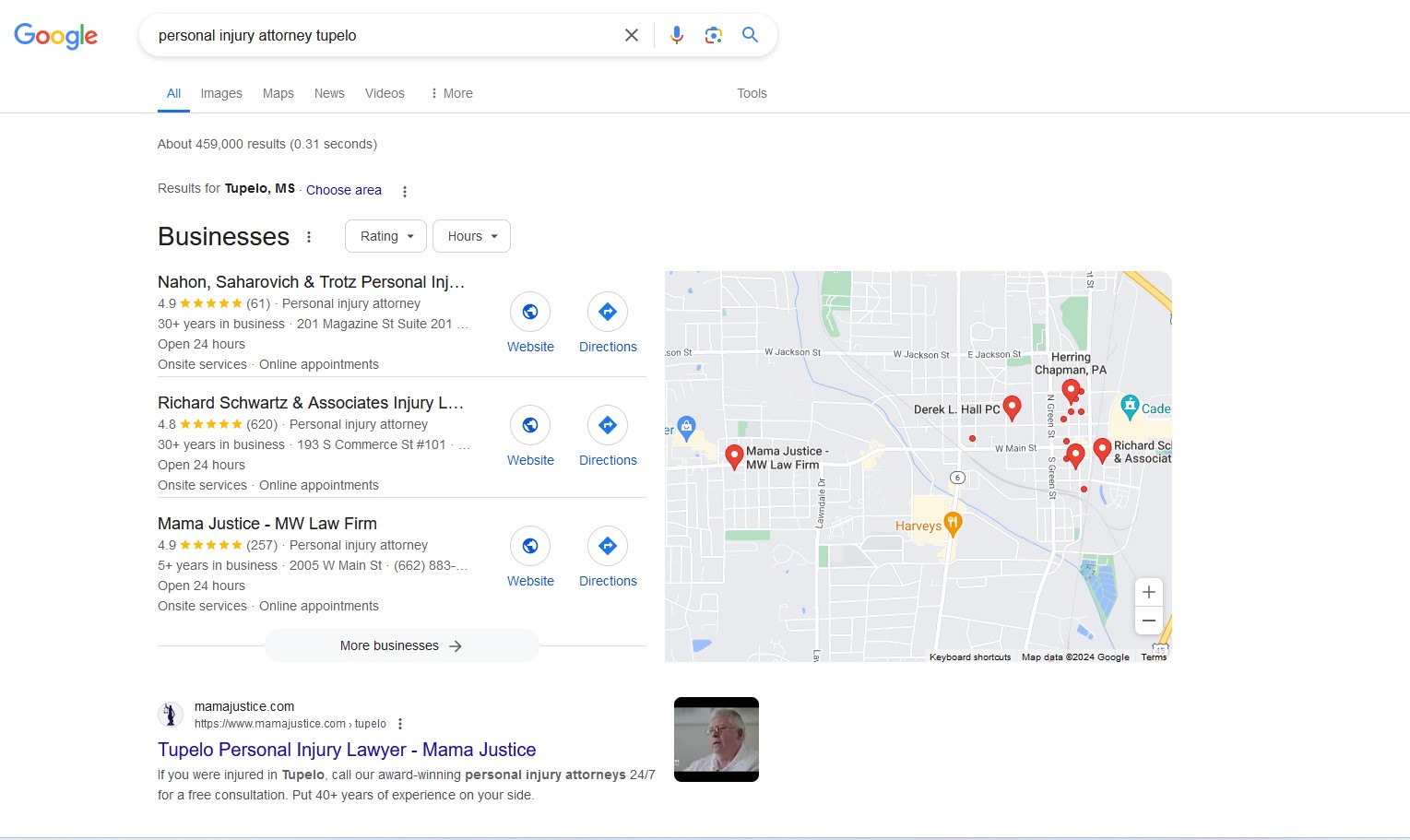
Task: Click '193 S Commerce St #101' address text
Action: click(372, 444)
